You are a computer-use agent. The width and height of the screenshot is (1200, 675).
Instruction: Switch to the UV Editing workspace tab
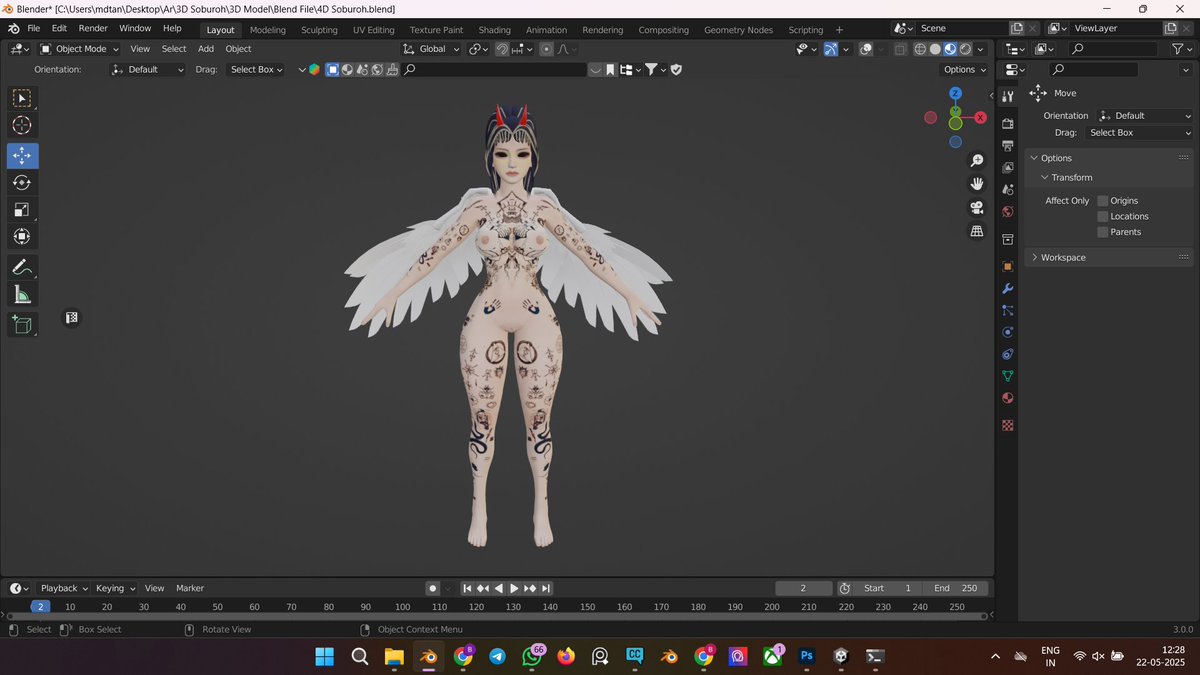(374, 30)
